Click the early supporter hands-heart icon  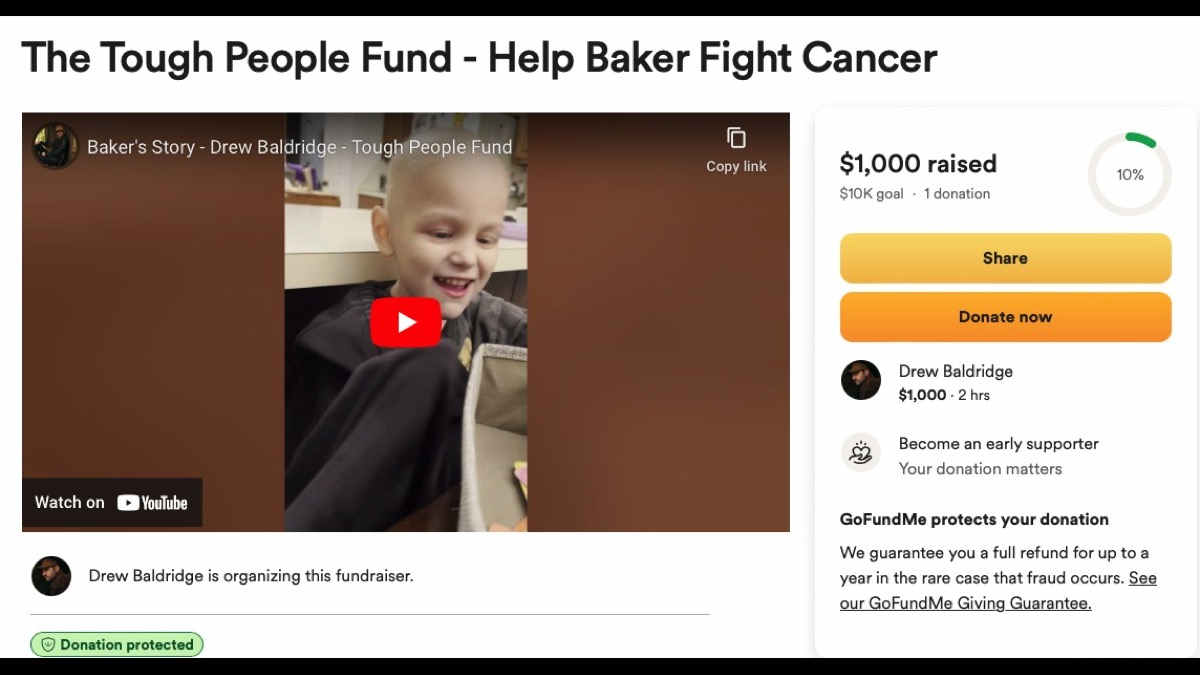pyautogui.click(x=861, y=454)
